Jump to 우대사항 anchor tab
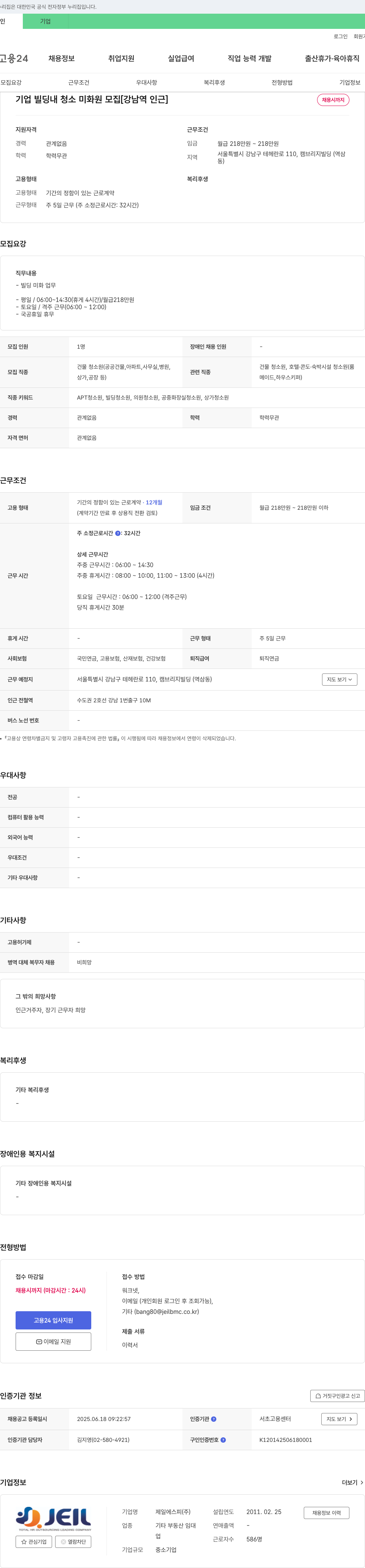This screenshot has height=1568, width=365. [146, 82]
